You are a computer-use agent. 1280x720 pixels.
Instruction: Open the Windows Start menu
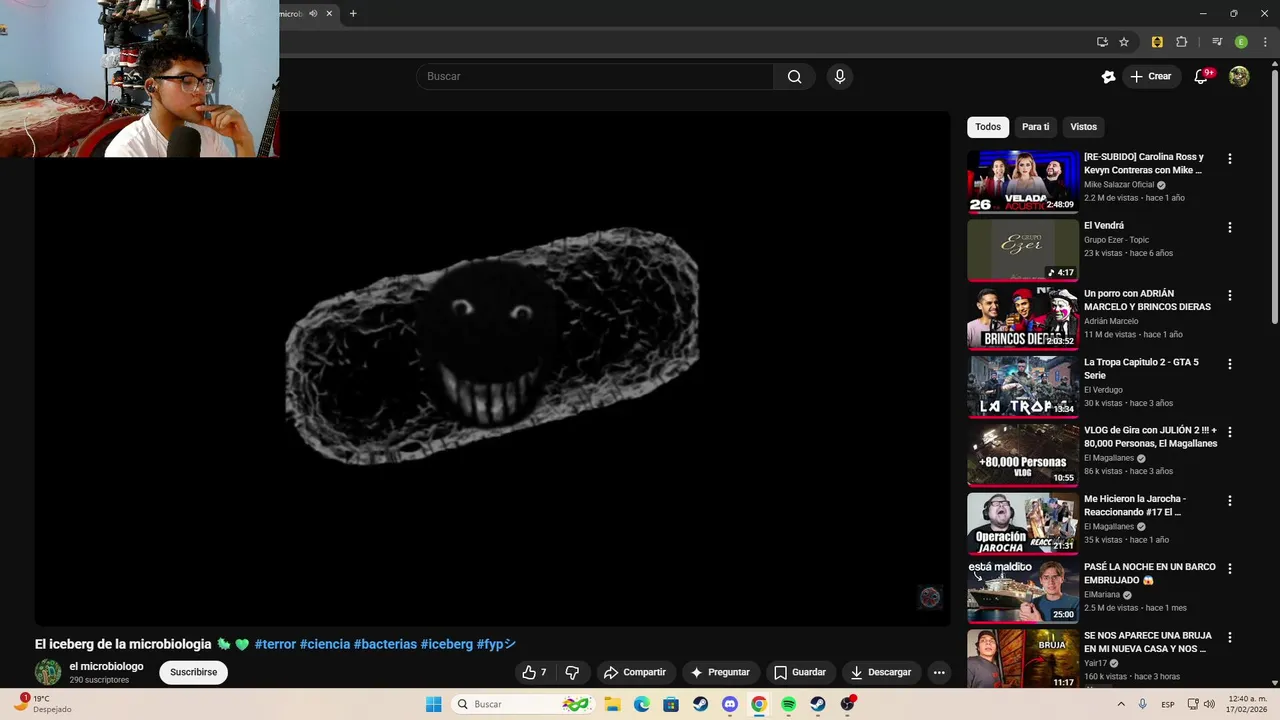pyautogui.click(x=433, y=704)
